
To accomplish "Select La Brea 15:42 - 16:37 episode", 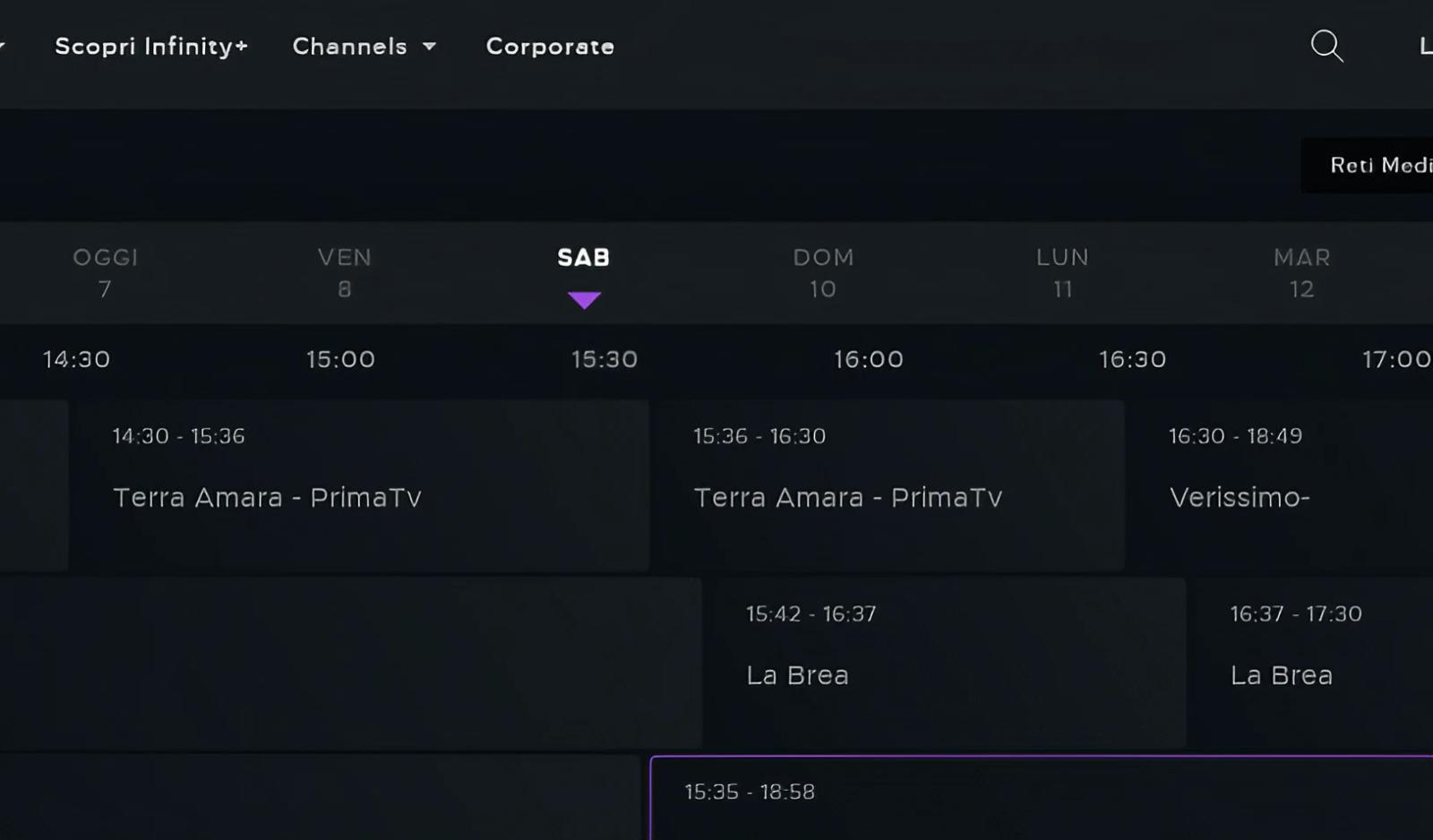I will pos(944,663).
